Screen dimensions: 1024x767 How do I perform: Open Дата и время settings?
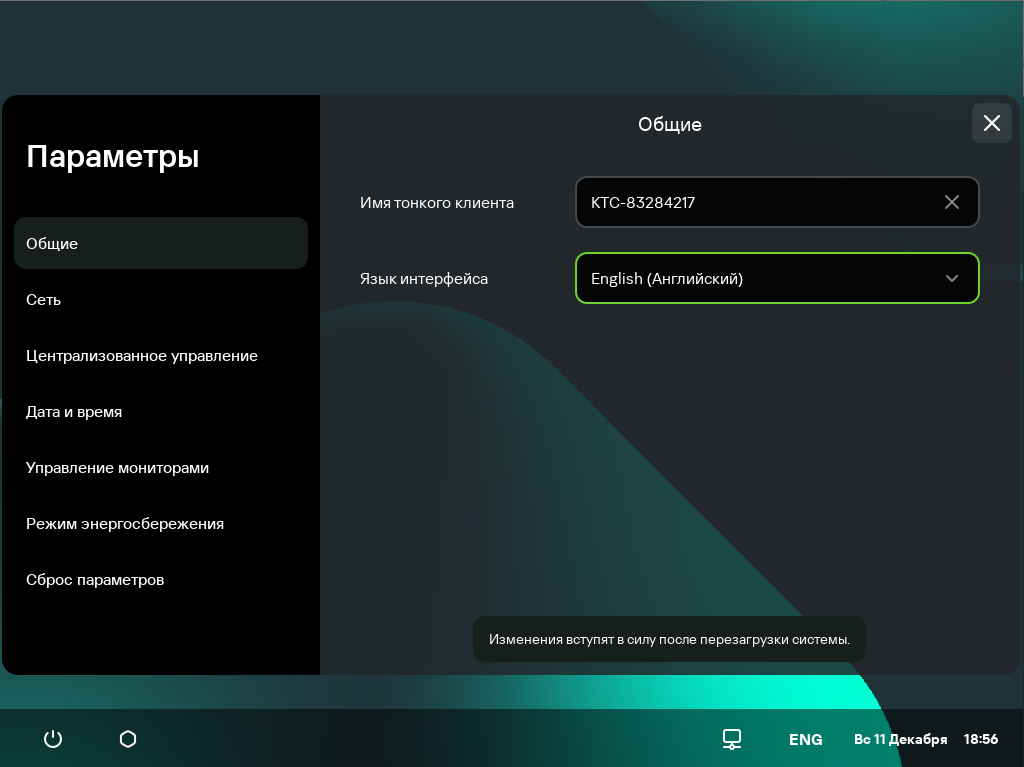coord(74,411)
